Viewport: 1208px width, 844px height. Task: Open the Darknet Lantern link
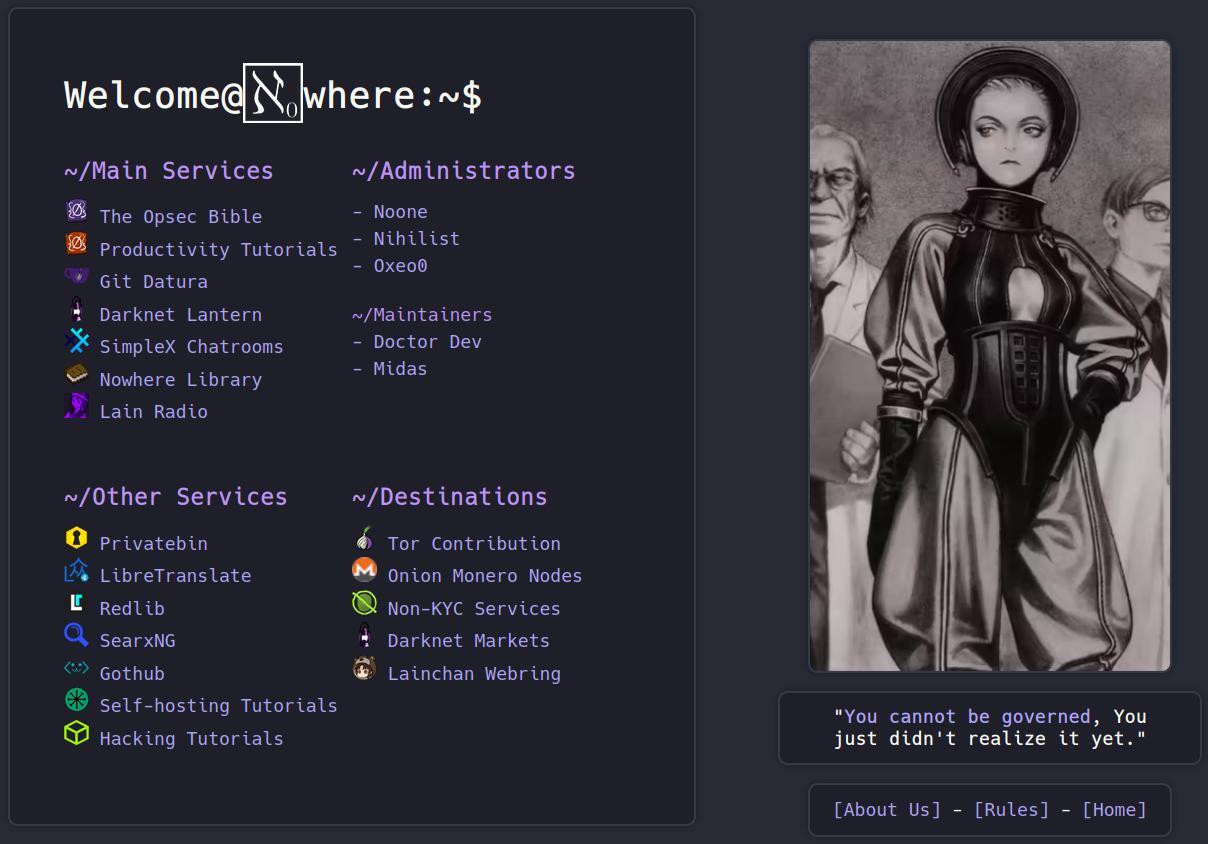coord(180,315)
